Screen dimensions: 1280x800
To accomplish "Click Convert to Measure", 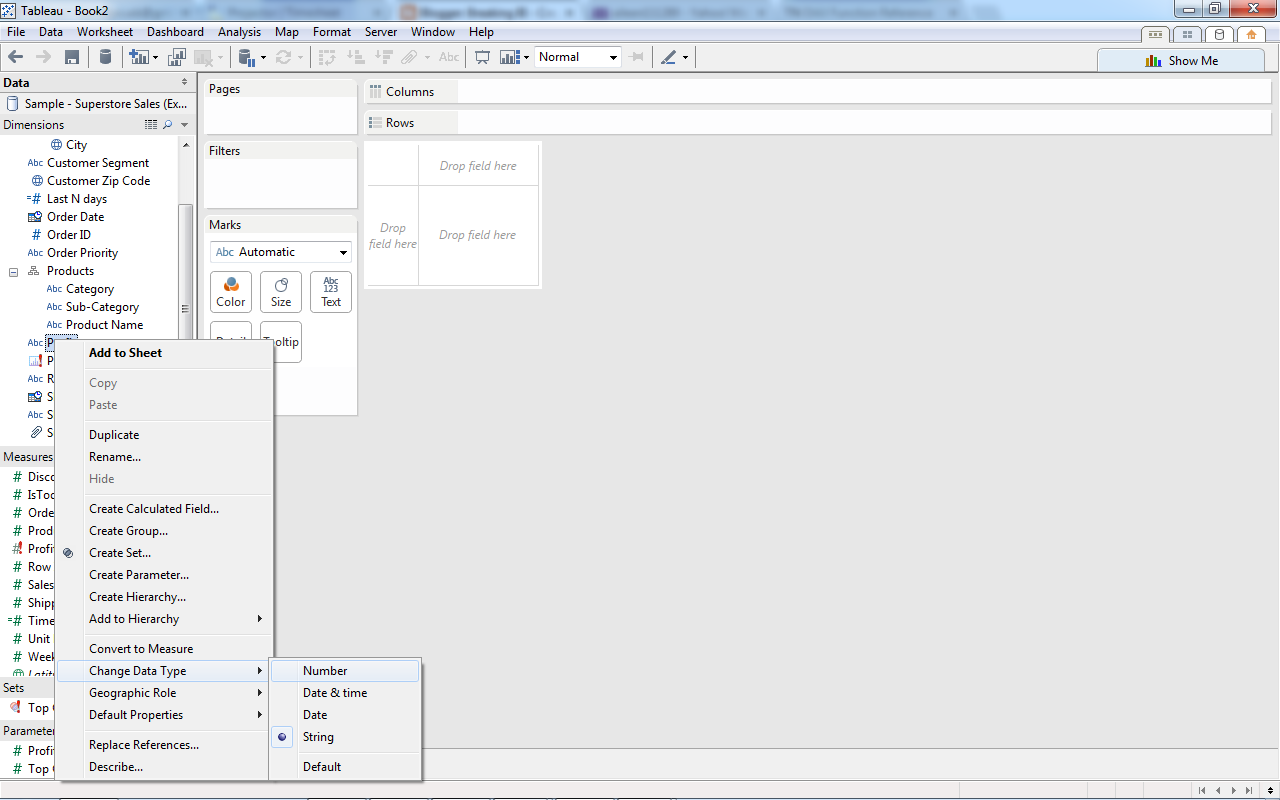I will tap(164, 649).
